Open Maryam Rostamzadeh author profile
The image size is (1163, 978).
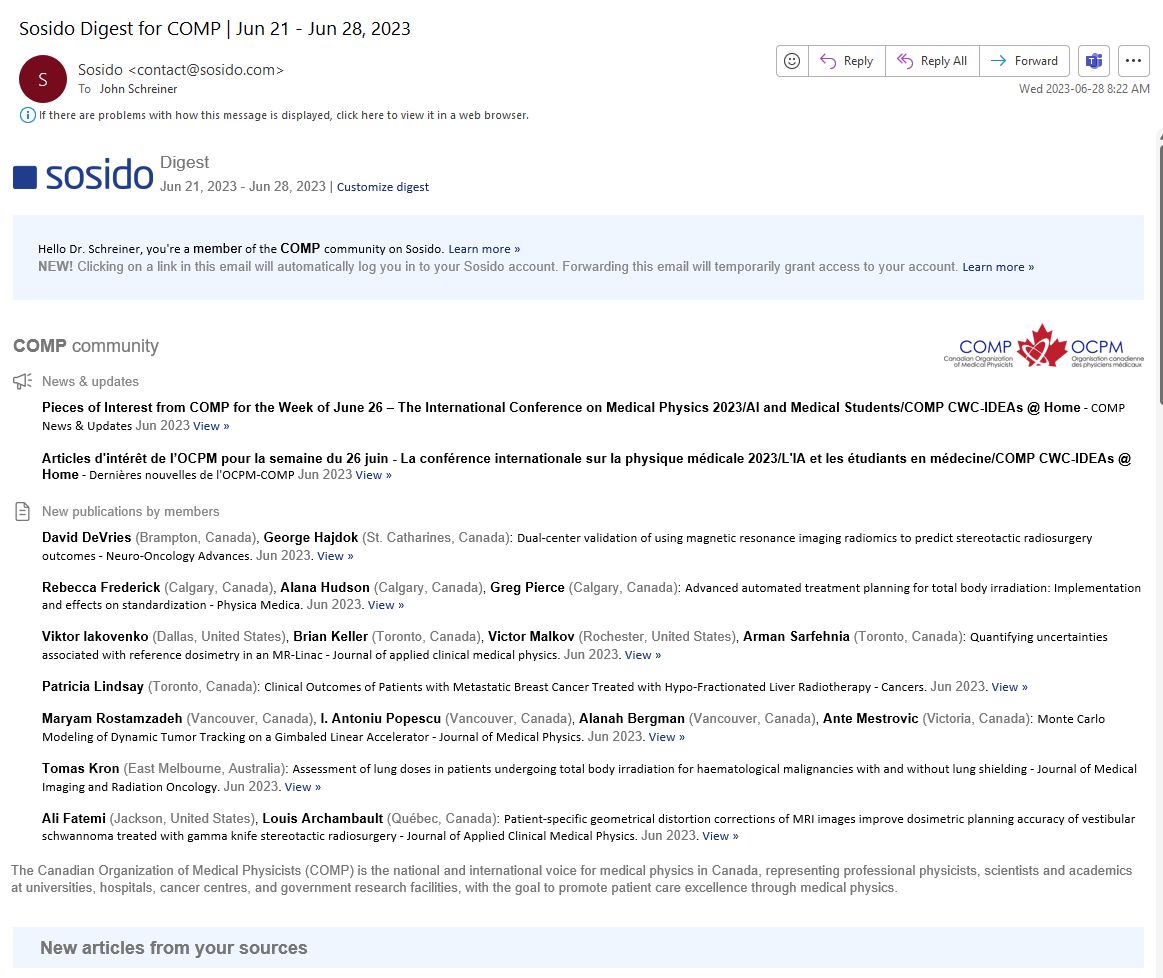[112, 718]
